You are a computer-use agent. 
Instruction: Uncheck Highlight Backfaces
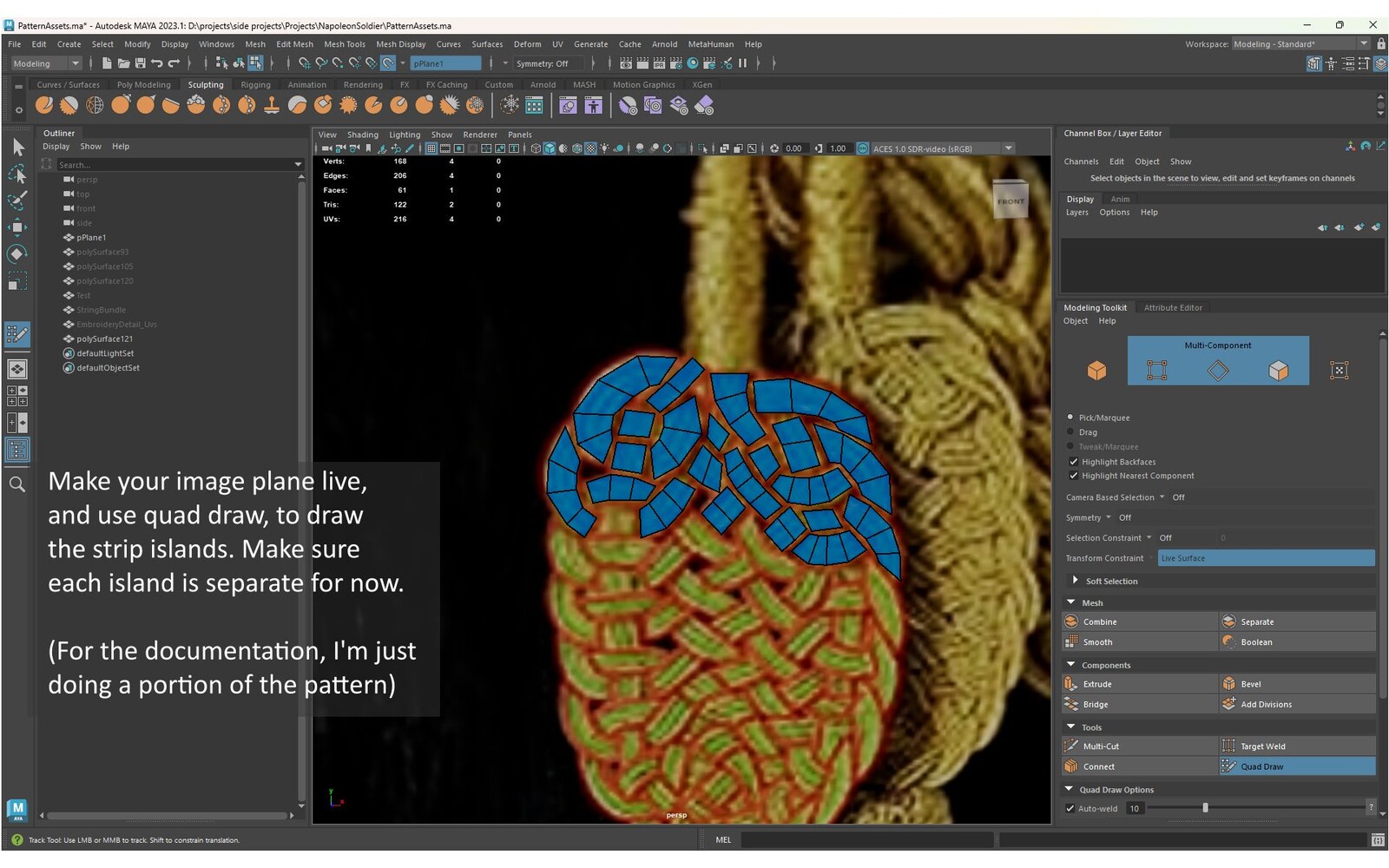1074,462
